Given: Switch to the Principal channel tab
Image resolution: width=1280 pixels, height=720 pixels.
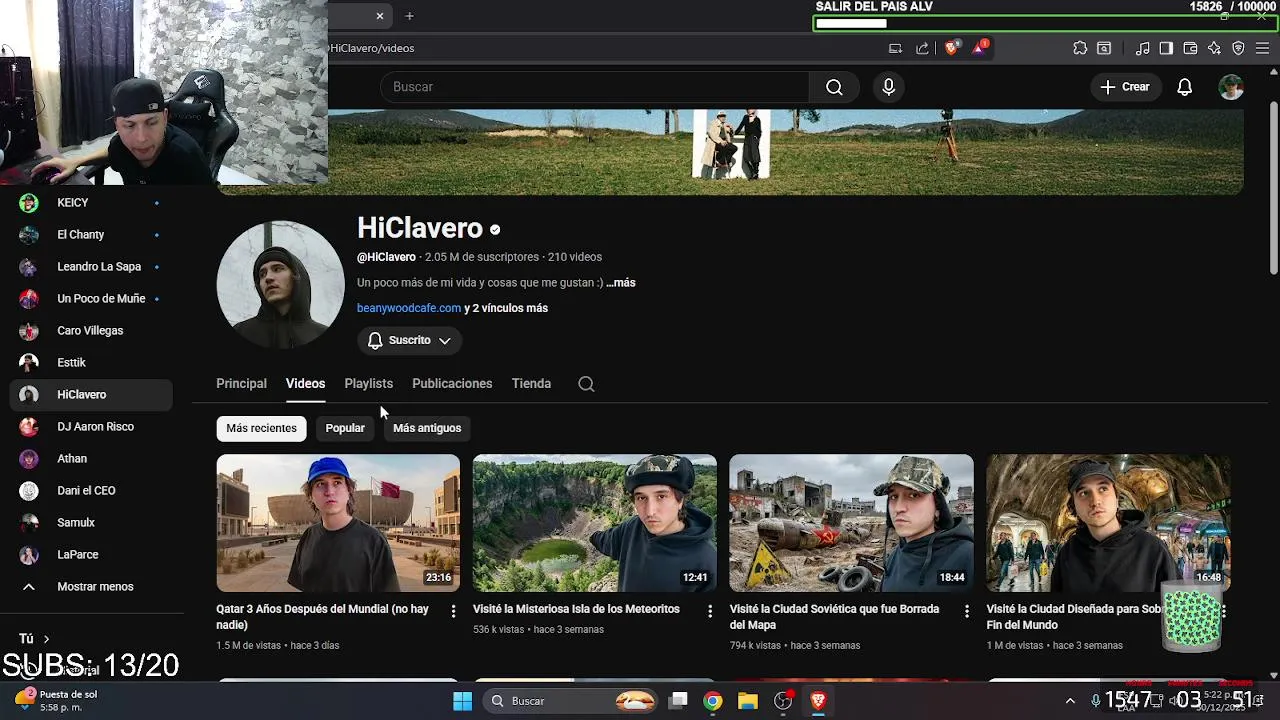Looking at the screenshot, I should 241,384.
